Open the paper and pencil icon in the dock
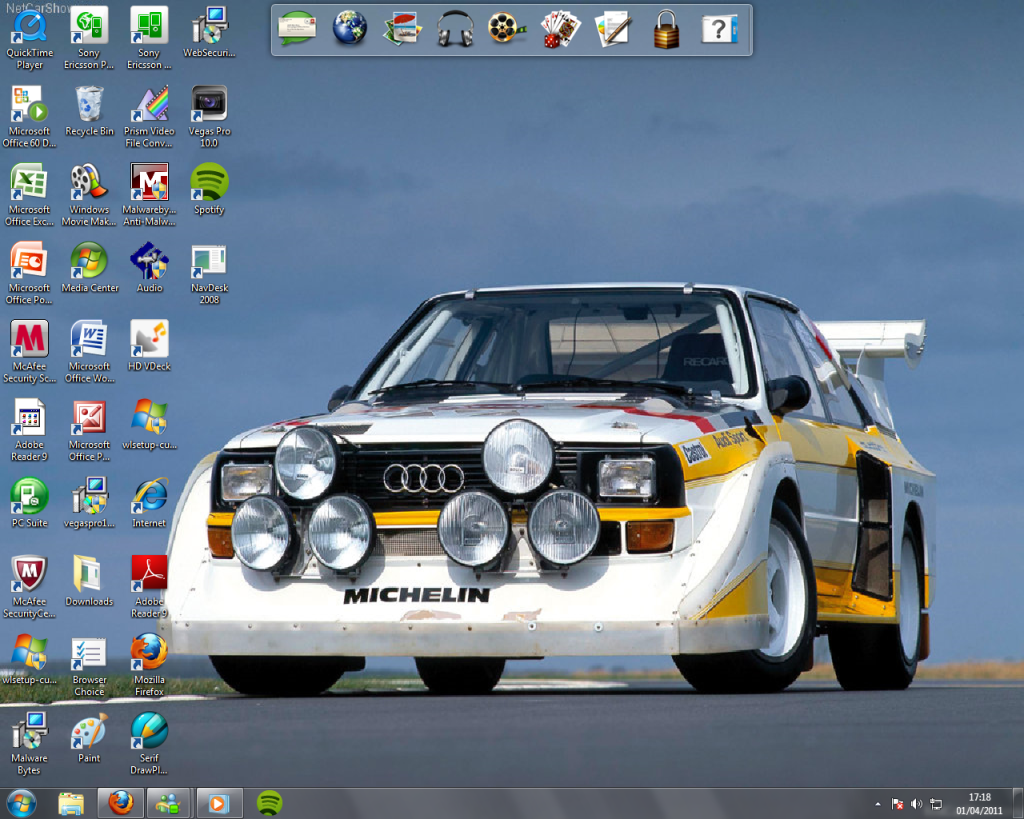The width and height of the screenshot is (1024, 819). point(613,30)
